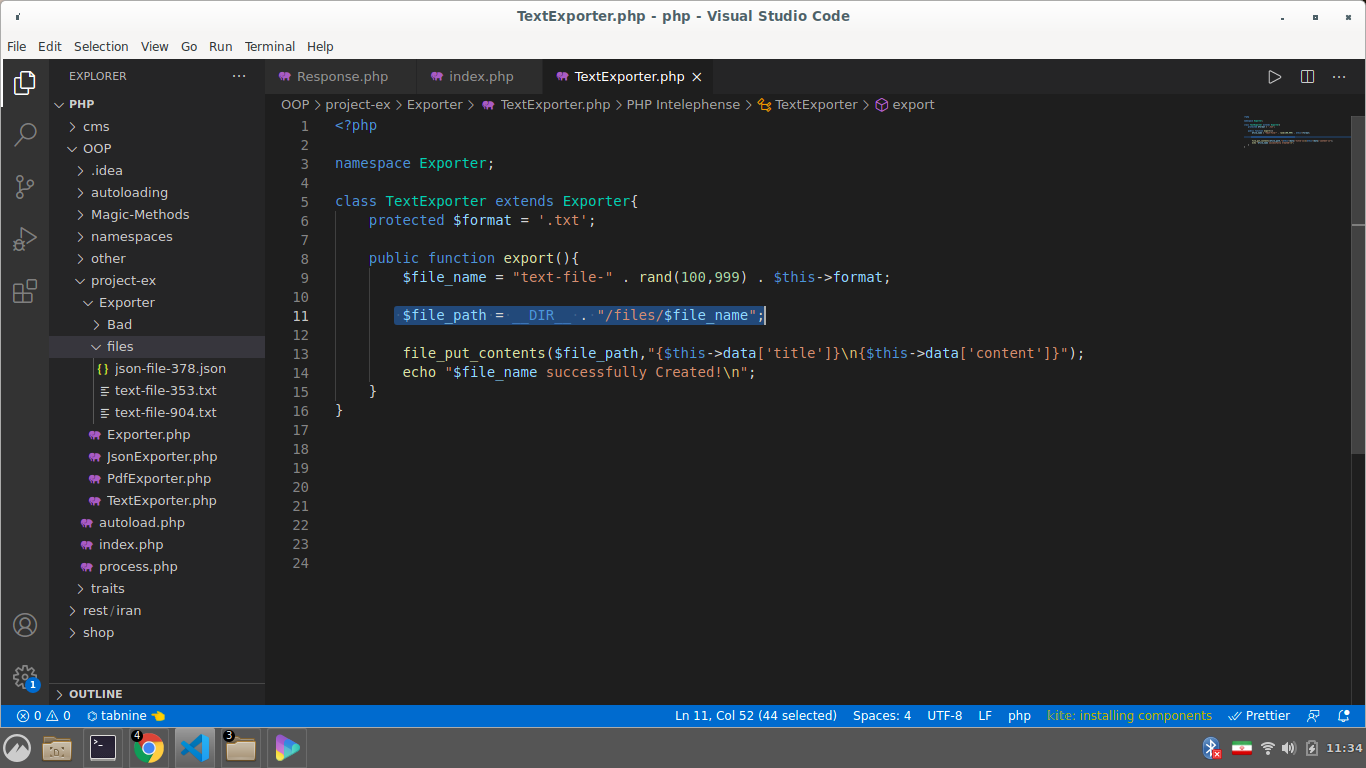Click the Split Editor icon
The width and height of the screenshot is (1366, 768).
tap(1307, 77)
